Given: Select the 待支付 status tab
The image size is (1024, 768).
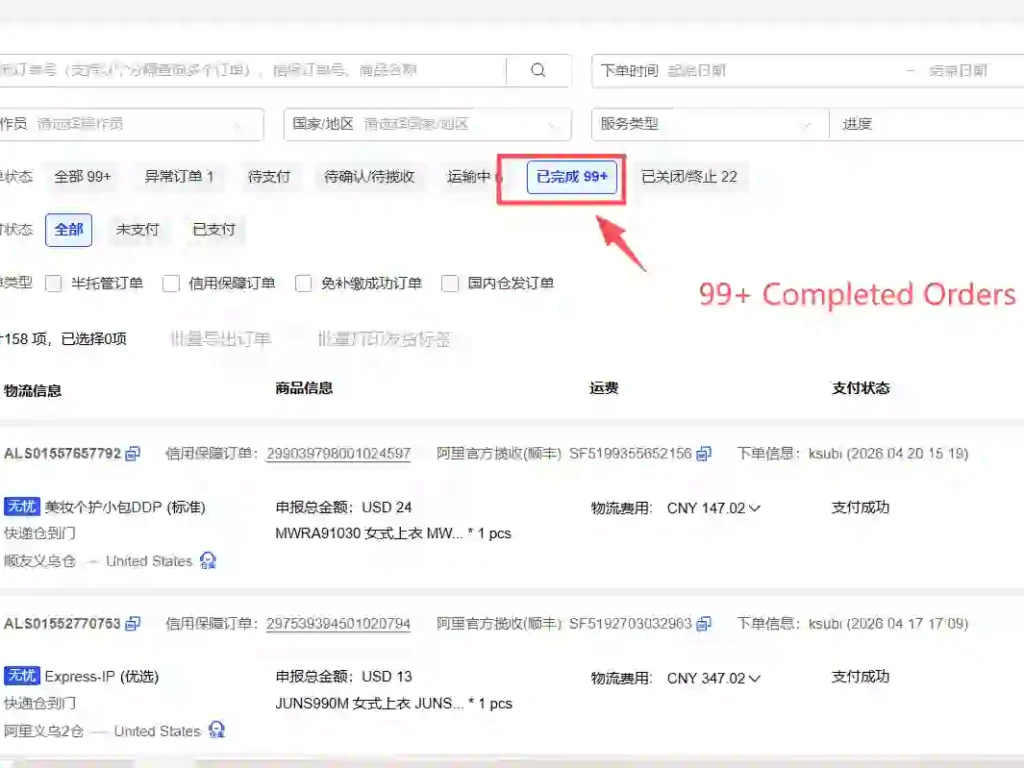Looking at the screenshot, I should tap(269, 177).
